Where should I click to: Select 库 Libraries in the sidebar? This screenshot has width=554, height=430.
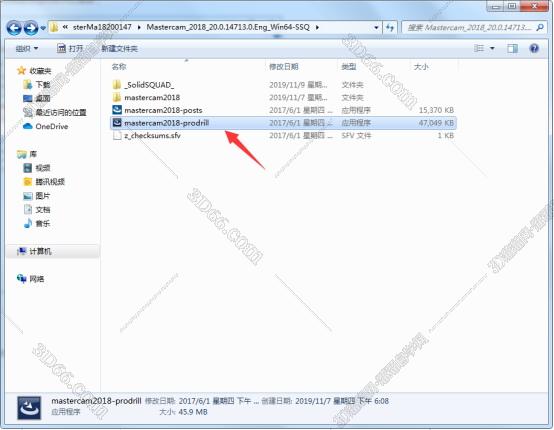[x=27, y=154]
